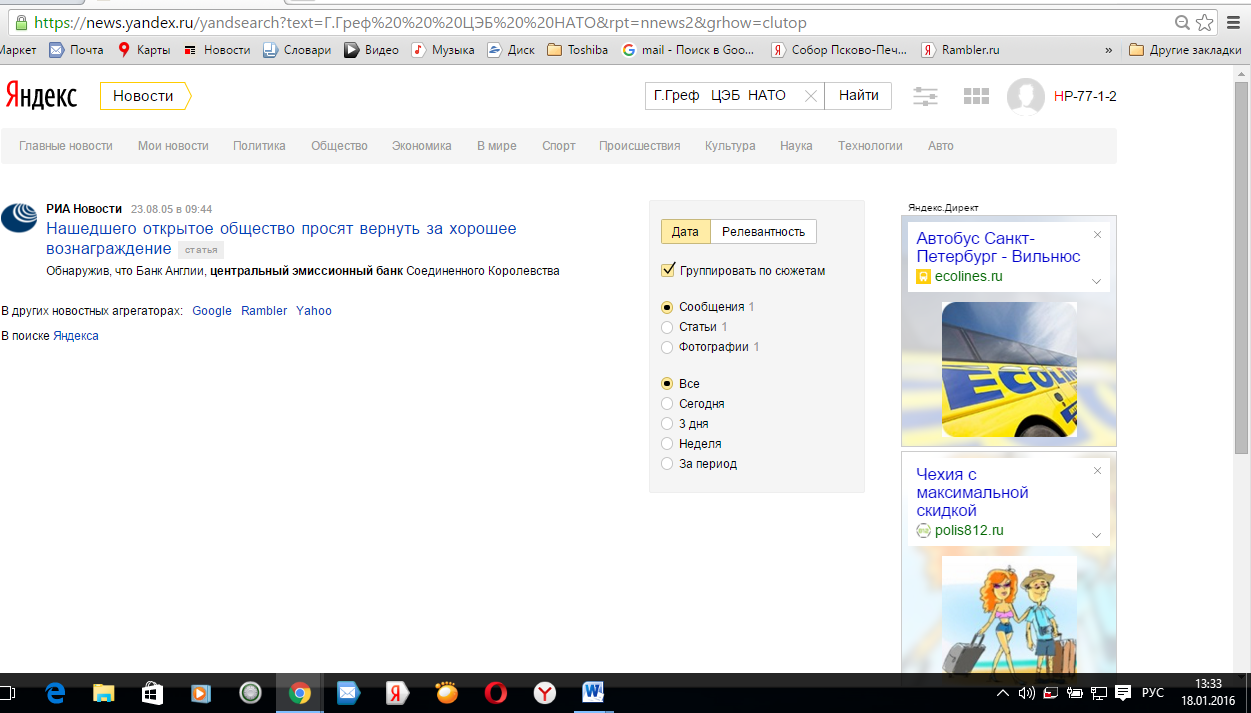Open the Другие закладки folder
The width and height of the screenshot is (1251, 713).
click(x=1184, y=50)
